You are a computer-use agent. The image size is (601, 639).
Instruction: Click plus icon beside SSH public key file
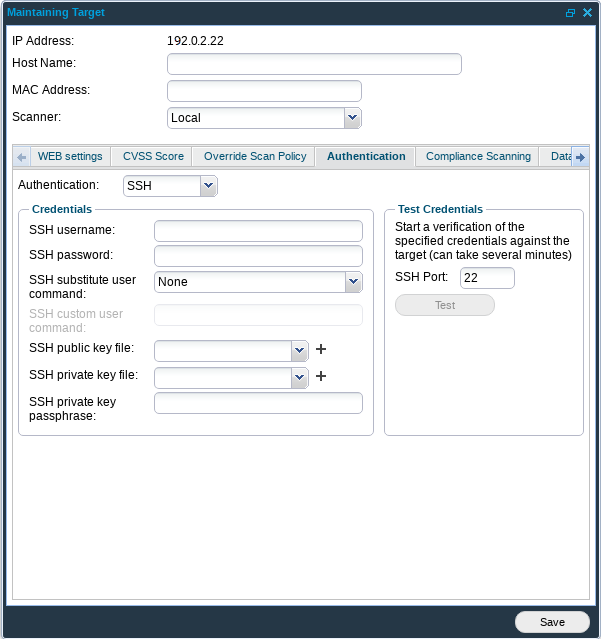(321, 350)
